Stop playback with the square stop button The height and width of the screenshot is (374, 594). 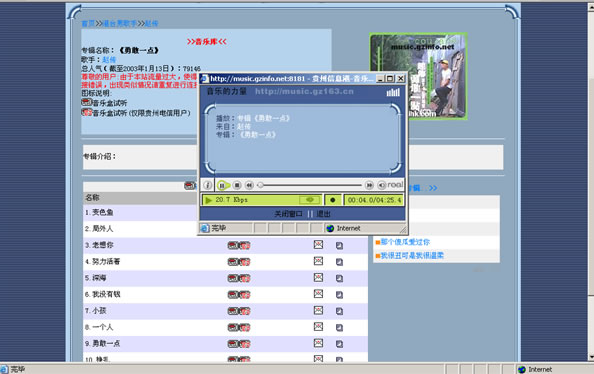click(237, 185)
